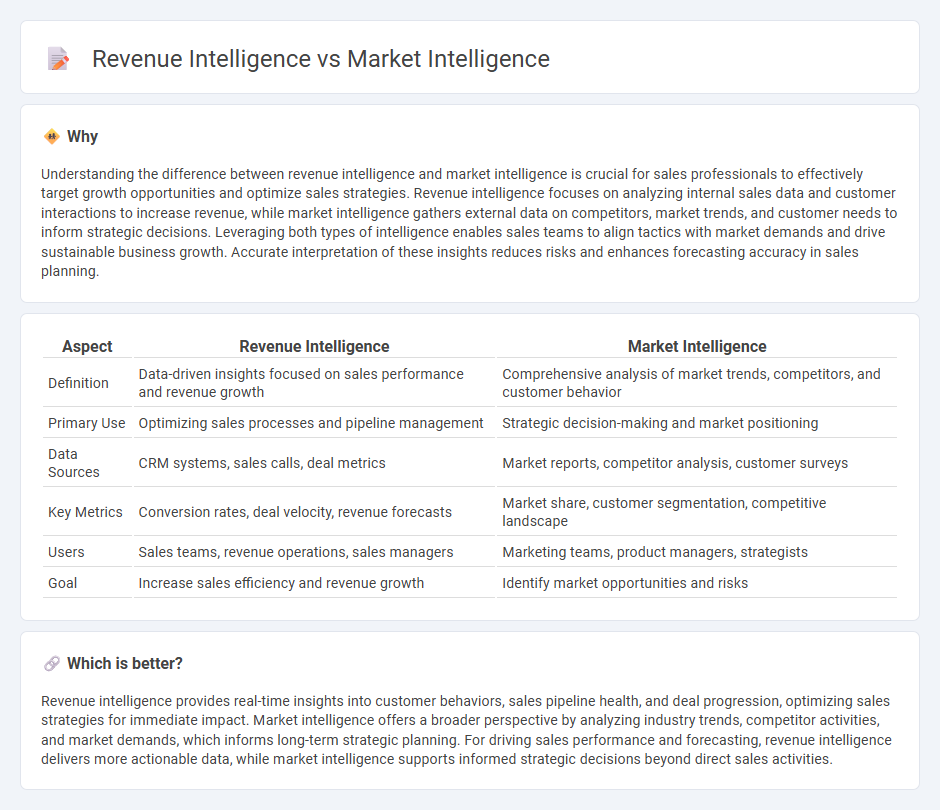Select the Users row label
This screenshot has height=810, width=940.
point(66,552)
